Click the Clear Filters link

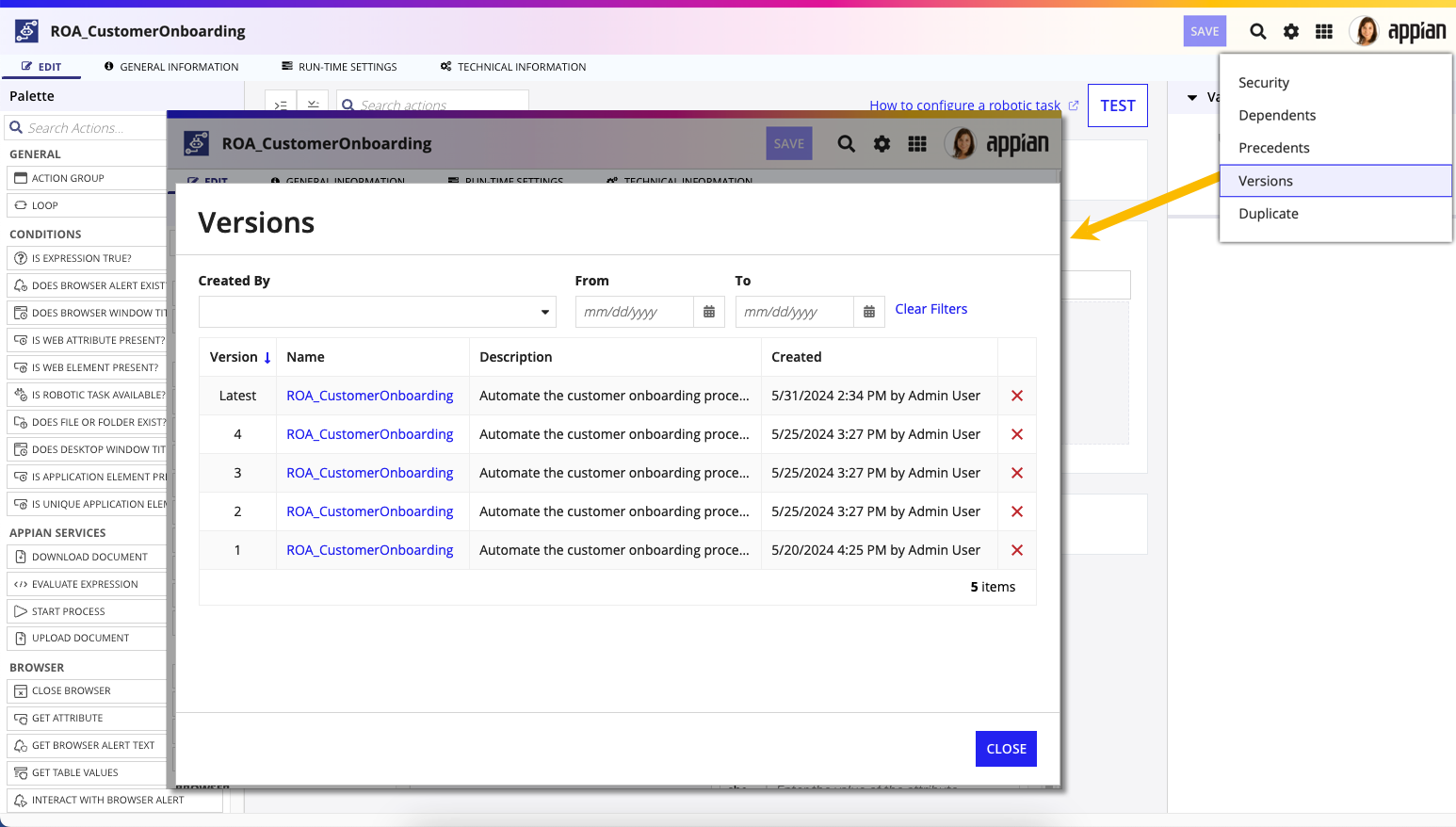[x=930, y=309]
